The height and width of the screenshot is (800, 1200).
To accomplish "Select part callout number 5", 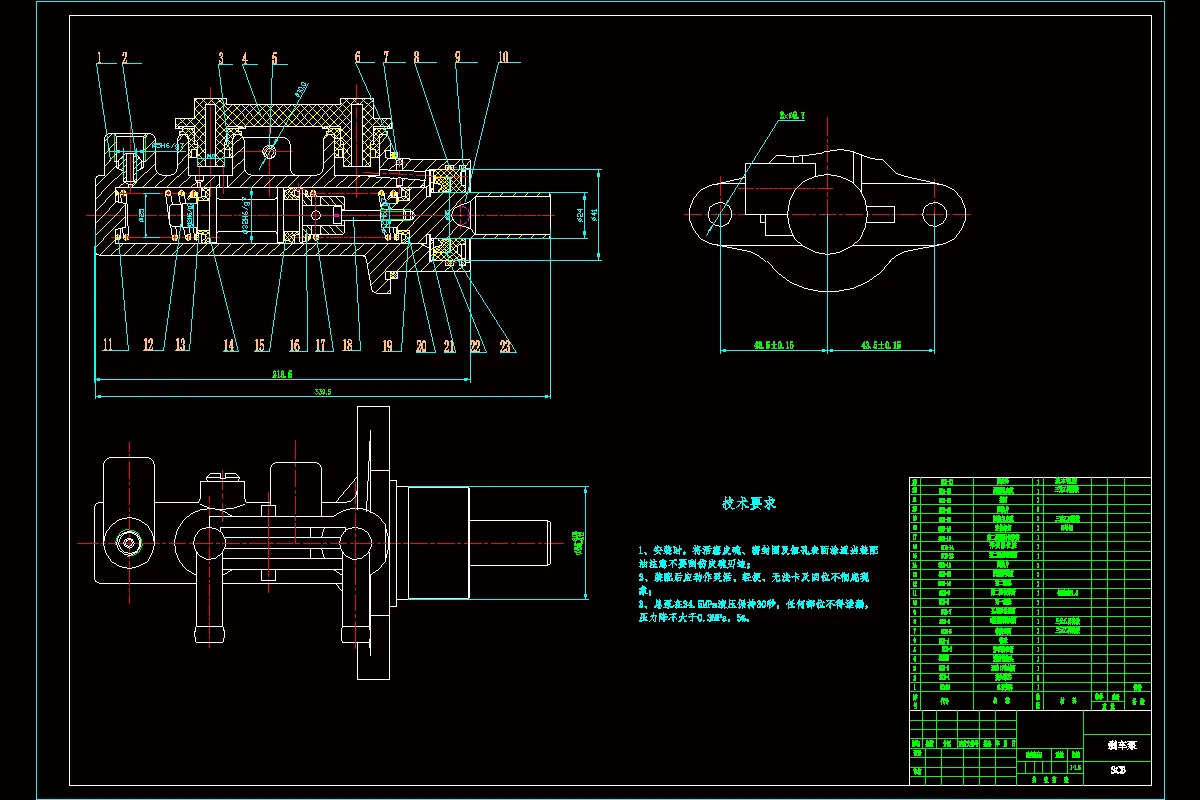I will click(274, 58).
